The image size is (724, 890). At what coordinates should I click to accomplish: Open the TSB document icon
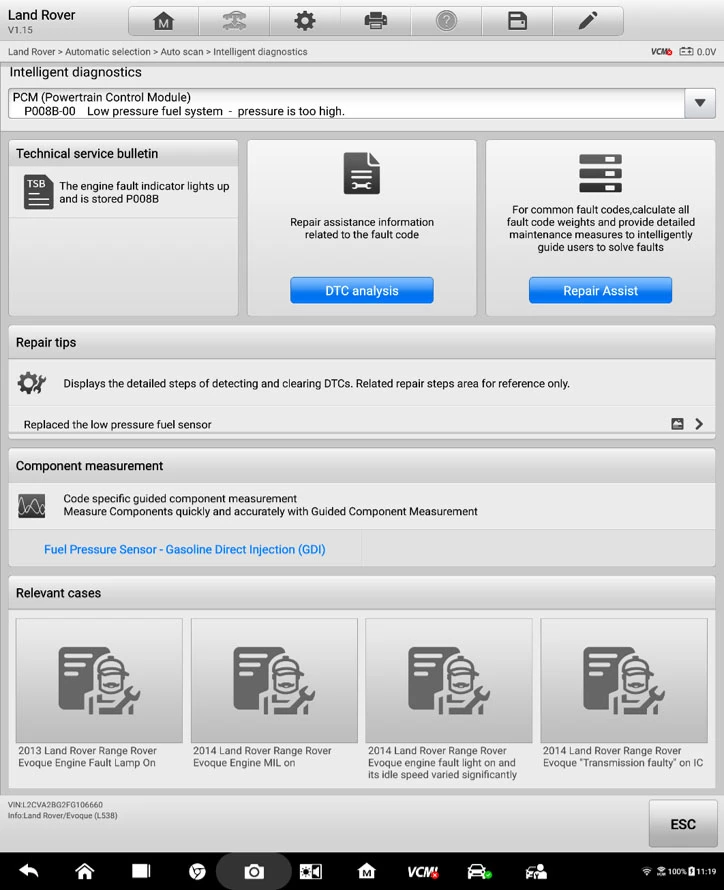pos(38,192)
